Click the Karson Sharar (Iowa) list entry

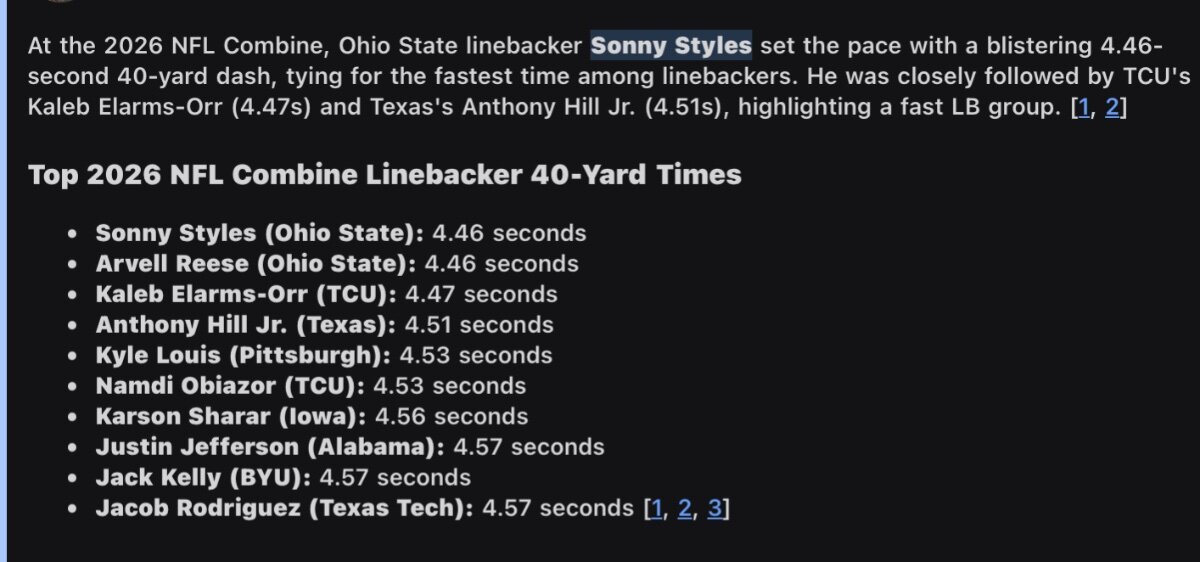311,416
